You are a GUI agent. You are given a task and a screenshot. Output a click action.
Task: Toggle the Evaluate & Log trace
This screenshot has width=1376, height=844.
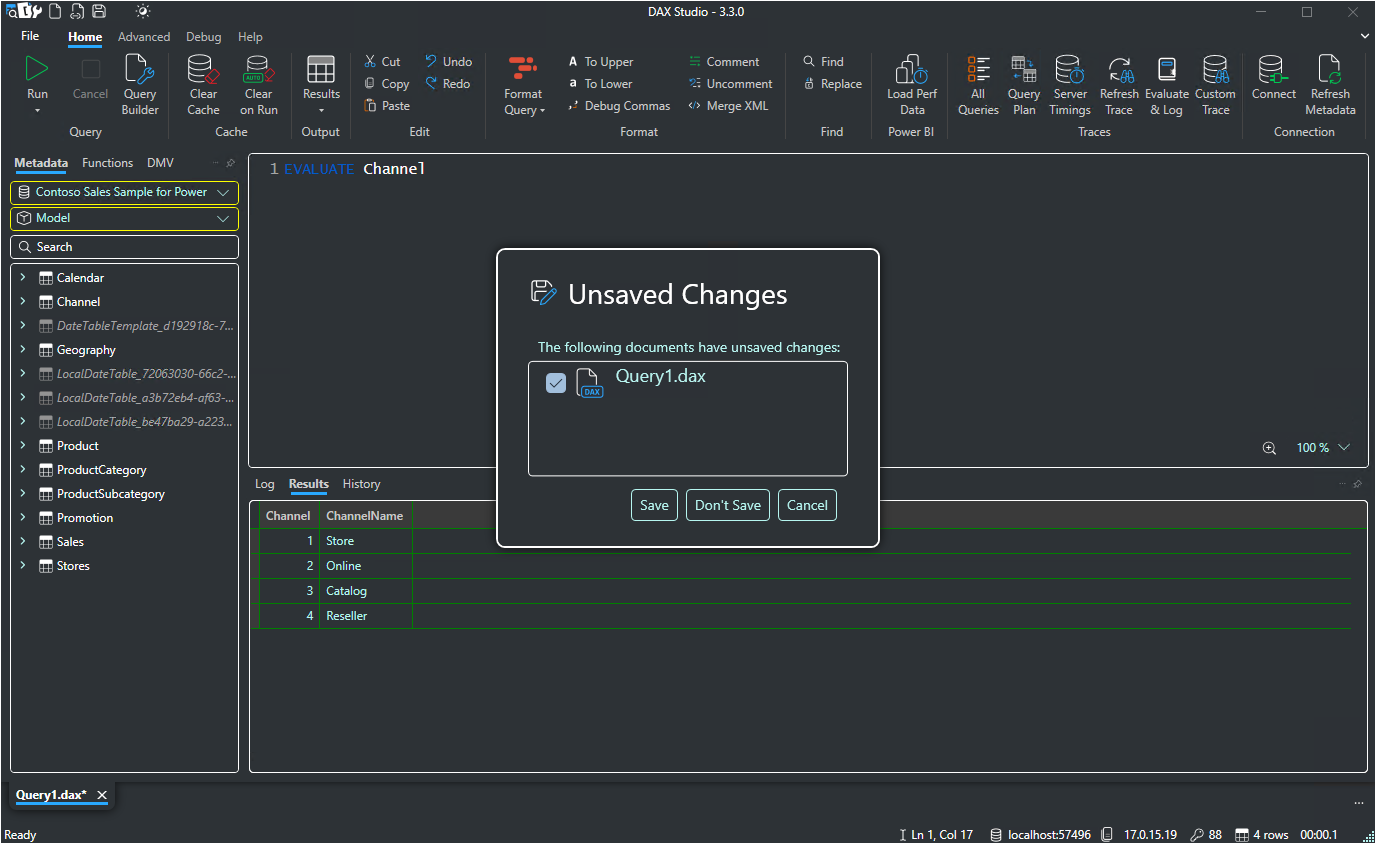[x=1167, y=85]
